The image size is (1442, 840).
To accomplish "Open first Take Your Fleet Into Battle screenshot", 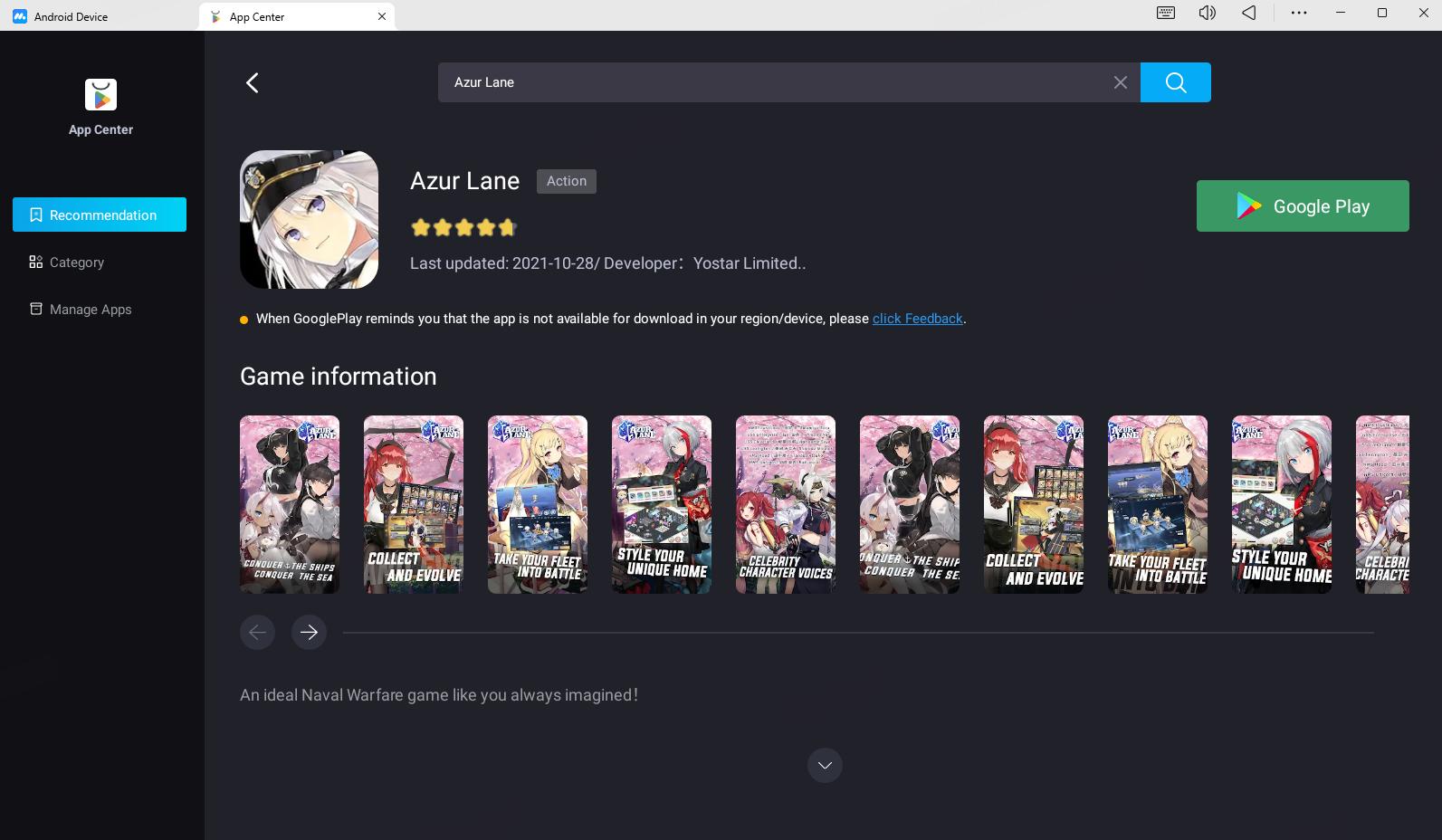I will coord(538,504).
